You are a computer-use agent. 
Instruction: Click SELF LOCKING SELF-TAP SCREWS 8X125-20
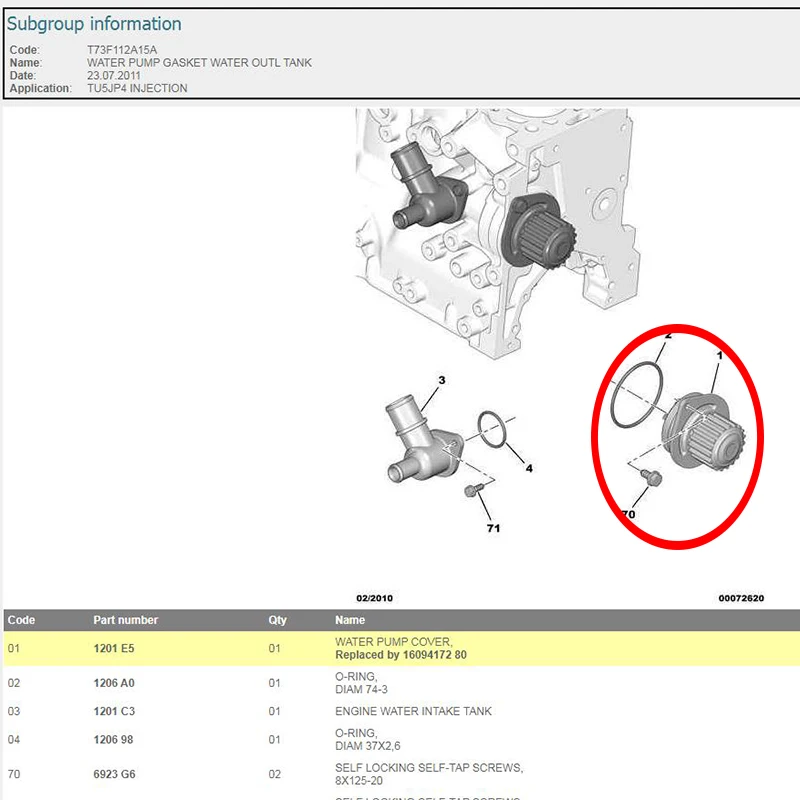429,774
